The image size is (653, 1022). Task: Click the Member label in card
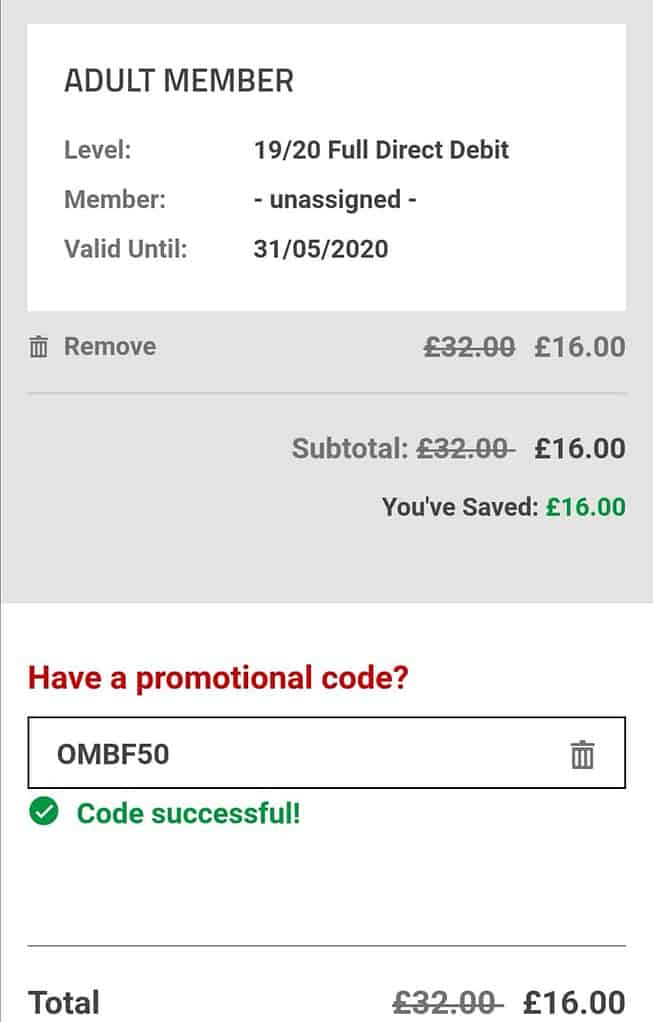coord(115,199)
